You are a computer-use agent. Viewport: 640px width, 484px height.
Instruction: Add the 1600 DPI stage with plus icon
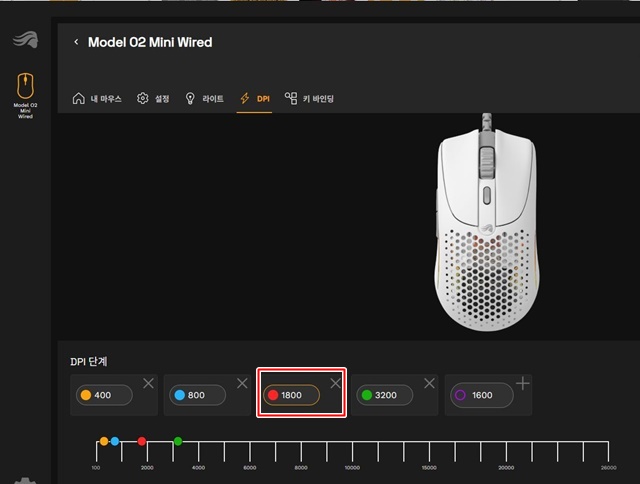point(523,384)
